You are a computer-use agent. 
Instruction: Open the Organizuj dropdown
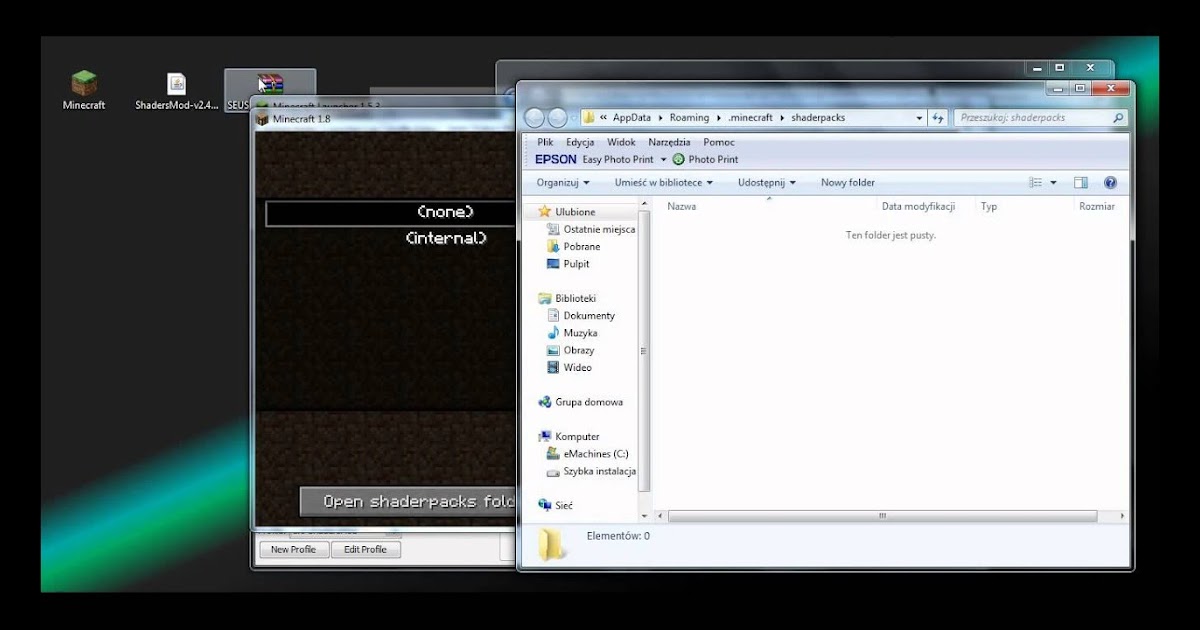click(x=563, y=183)
